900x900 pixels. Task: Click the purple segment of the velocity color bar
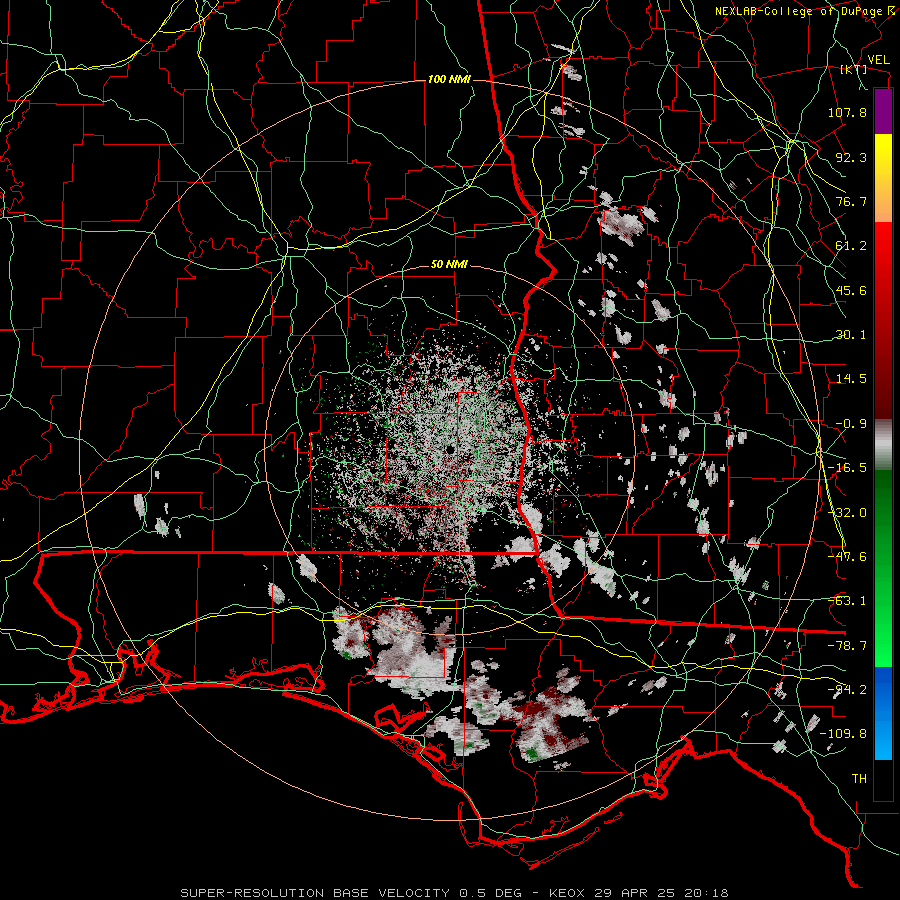pos(883,111)
